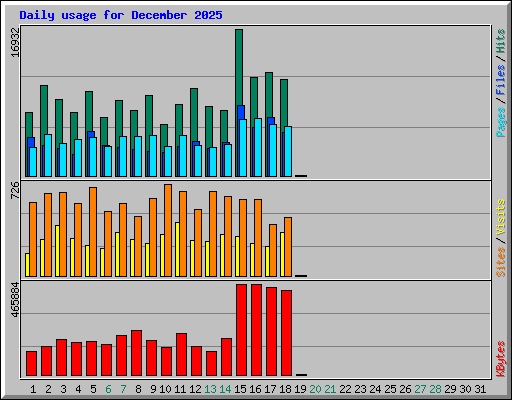Screen dimensions: 512x400
Task: Select the green day 7 weekend label
Action: click(123, 389)
